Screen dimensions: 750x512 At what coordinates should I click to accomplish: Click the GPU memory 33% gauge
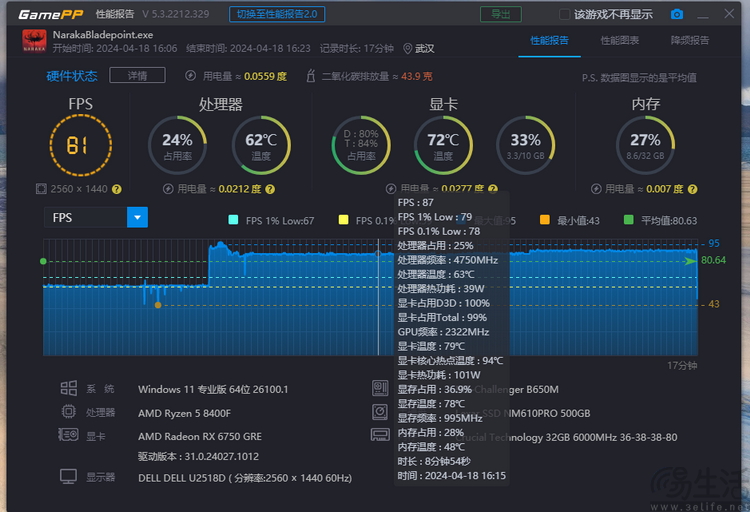tap(526, 145)
